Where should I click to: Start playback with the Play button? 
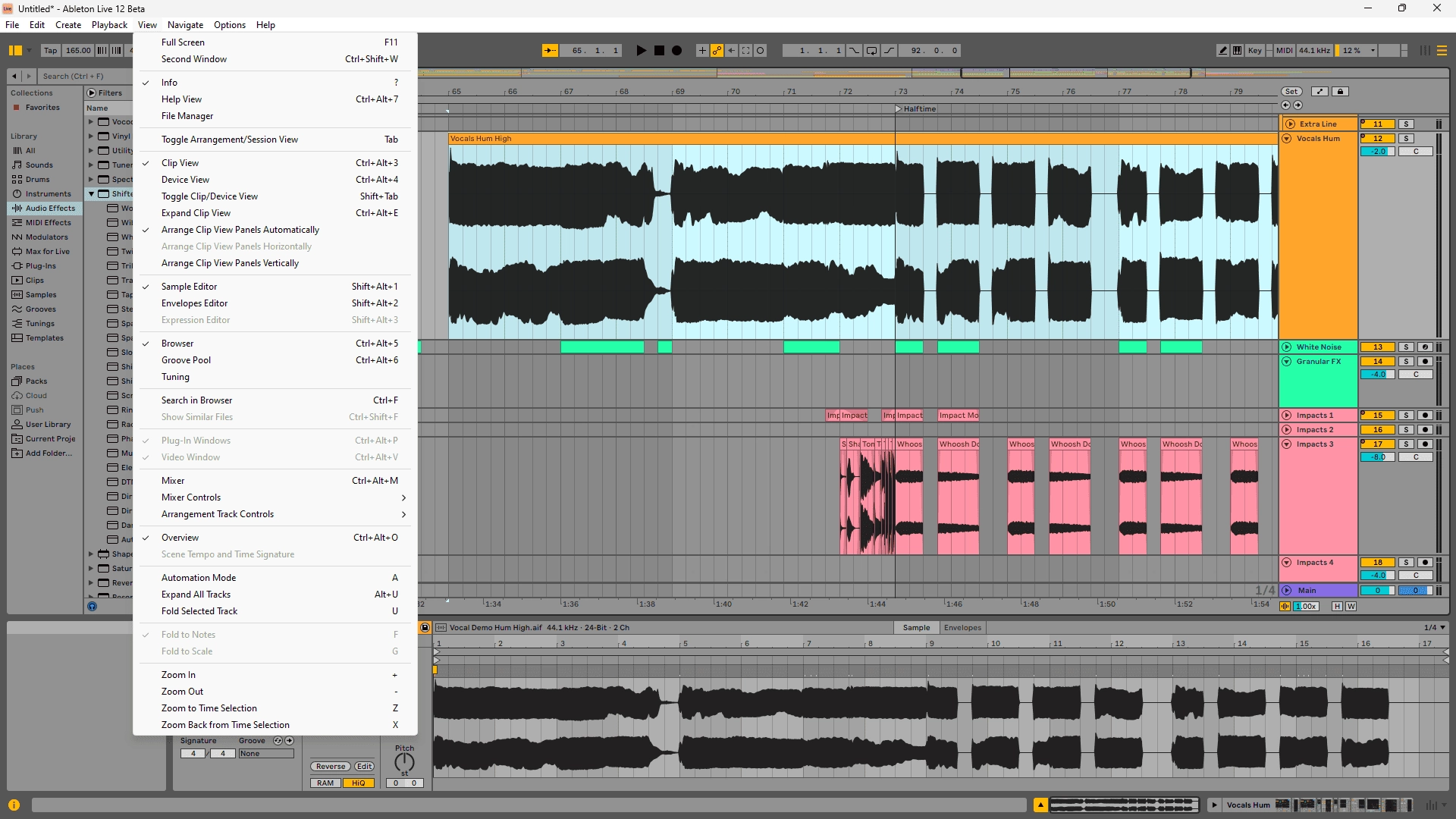pos(642,51)
